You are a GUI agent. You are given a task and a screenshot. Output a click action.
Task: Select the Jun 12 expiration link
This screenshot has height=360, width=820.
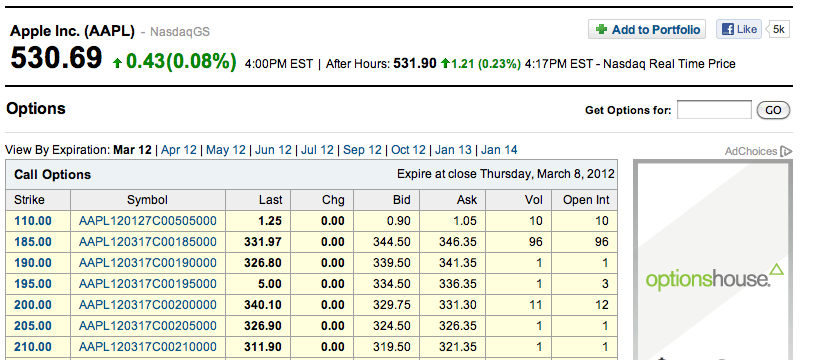273,150
